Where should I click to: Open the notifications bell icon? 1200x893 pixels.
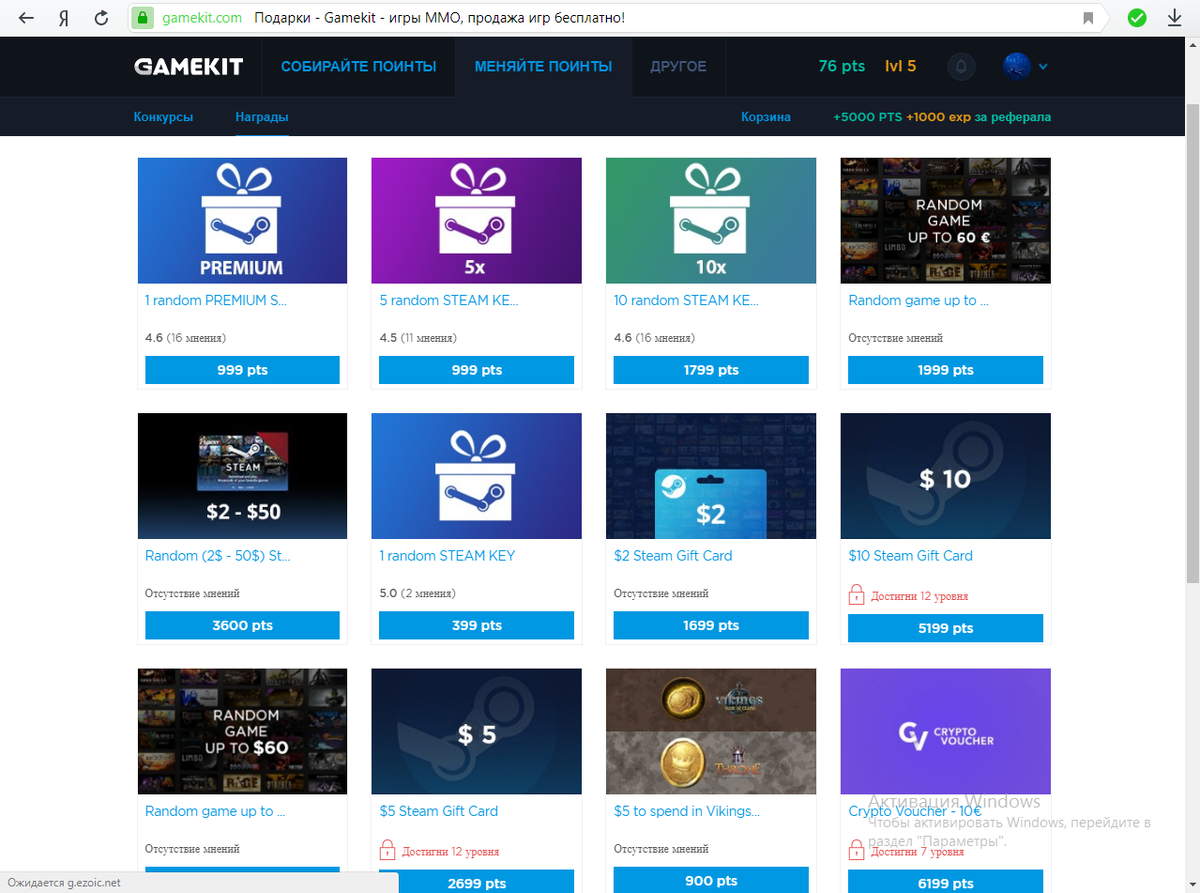[962, 67]
